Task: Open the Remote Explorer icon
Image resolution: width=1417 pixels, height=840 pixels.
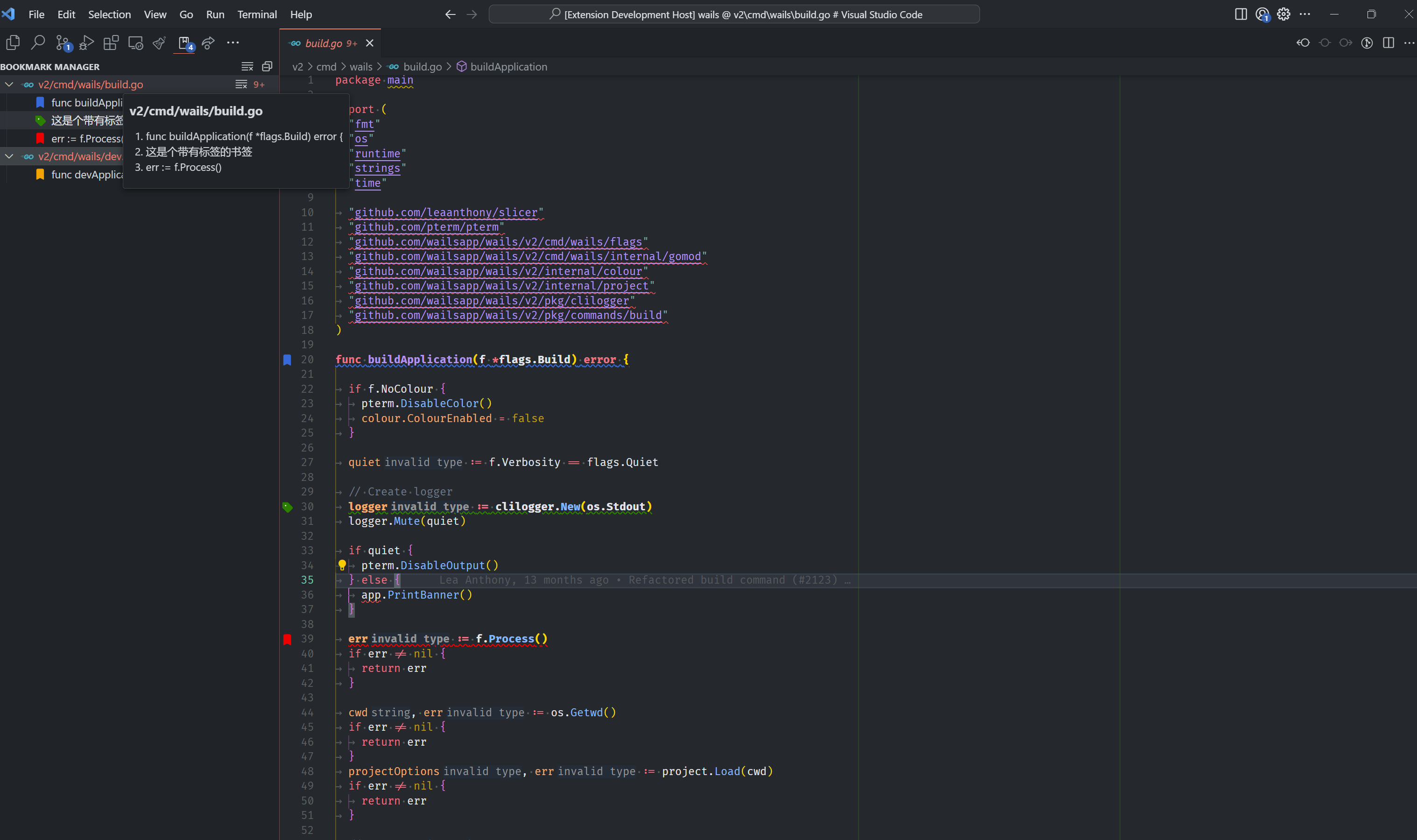Action: click(x=135, y=42)
